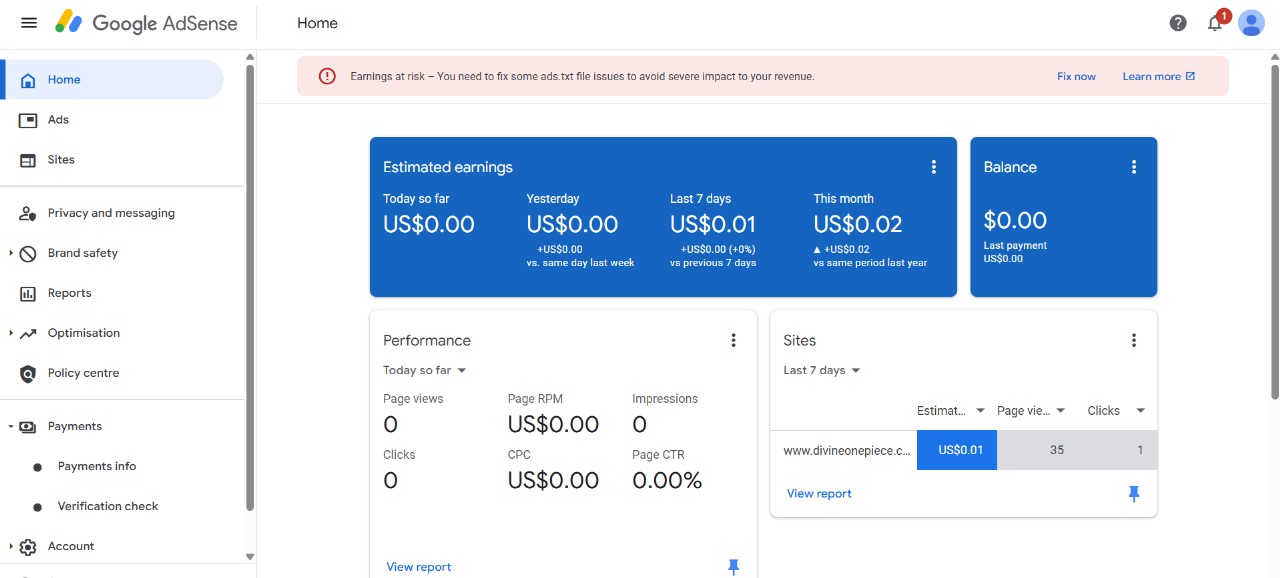The height and width of the screenshot is (578, 1280).
Task: Open Sites card three-dot menu
Action: tap(1134, 340)
